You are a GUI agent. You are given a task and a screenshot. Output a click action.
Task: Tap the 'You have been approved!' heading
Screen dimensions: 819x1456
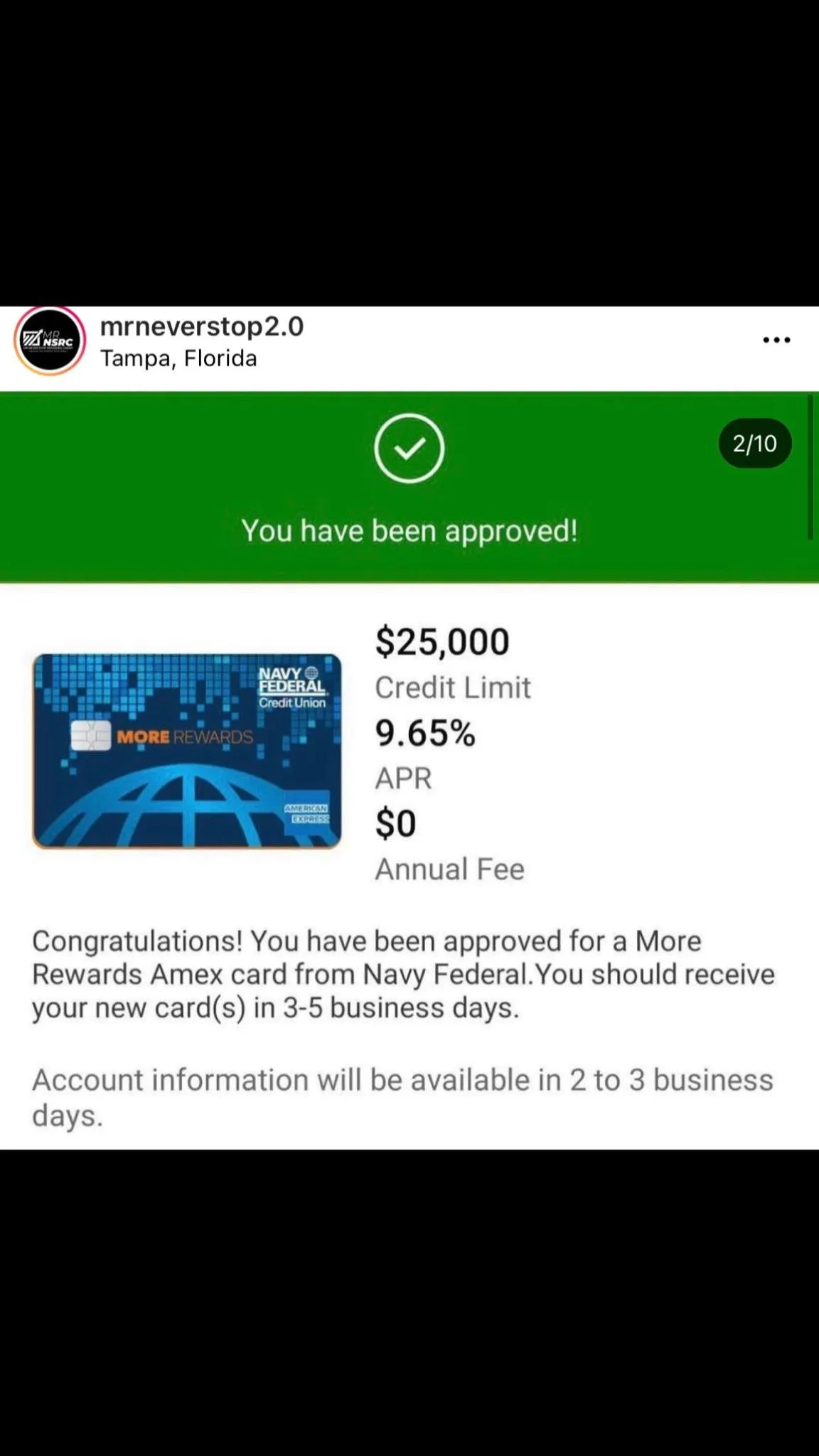coord(409,531)
